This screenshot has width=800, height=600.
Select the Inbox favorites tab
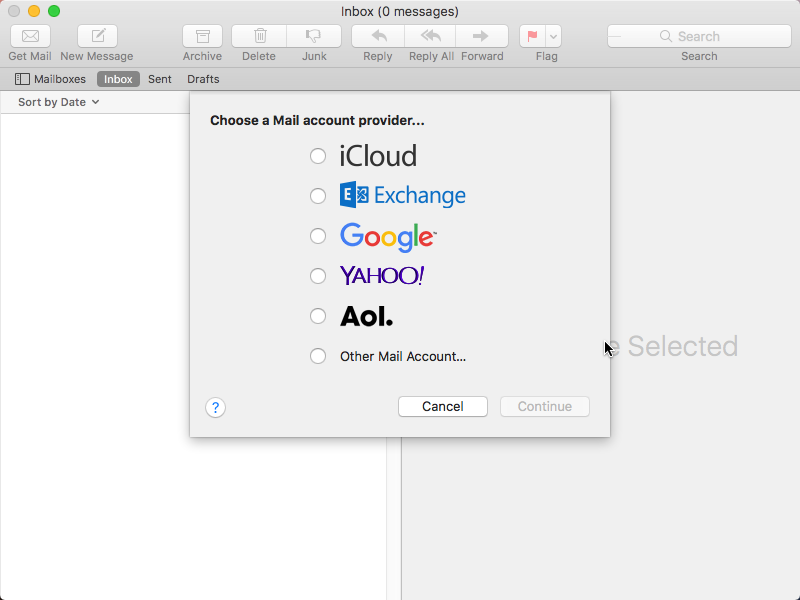pos(118,79)
